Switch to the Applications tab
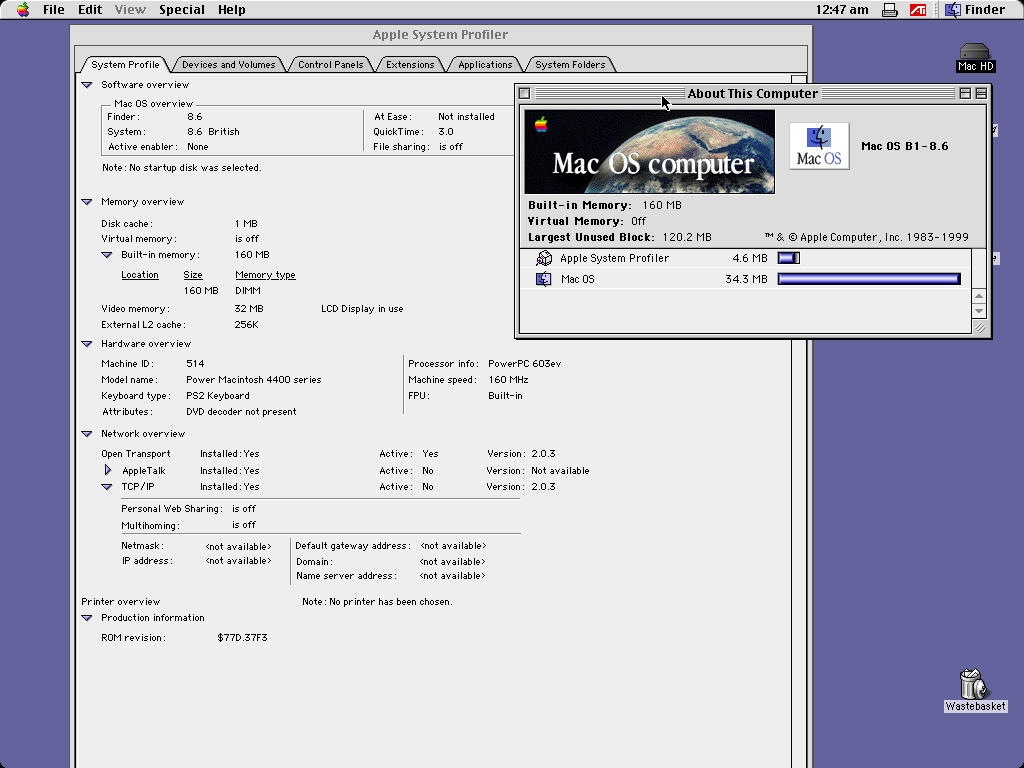The width and height of the screenshot is (1024, 768). pyautogui.click(x=485, y=65)
